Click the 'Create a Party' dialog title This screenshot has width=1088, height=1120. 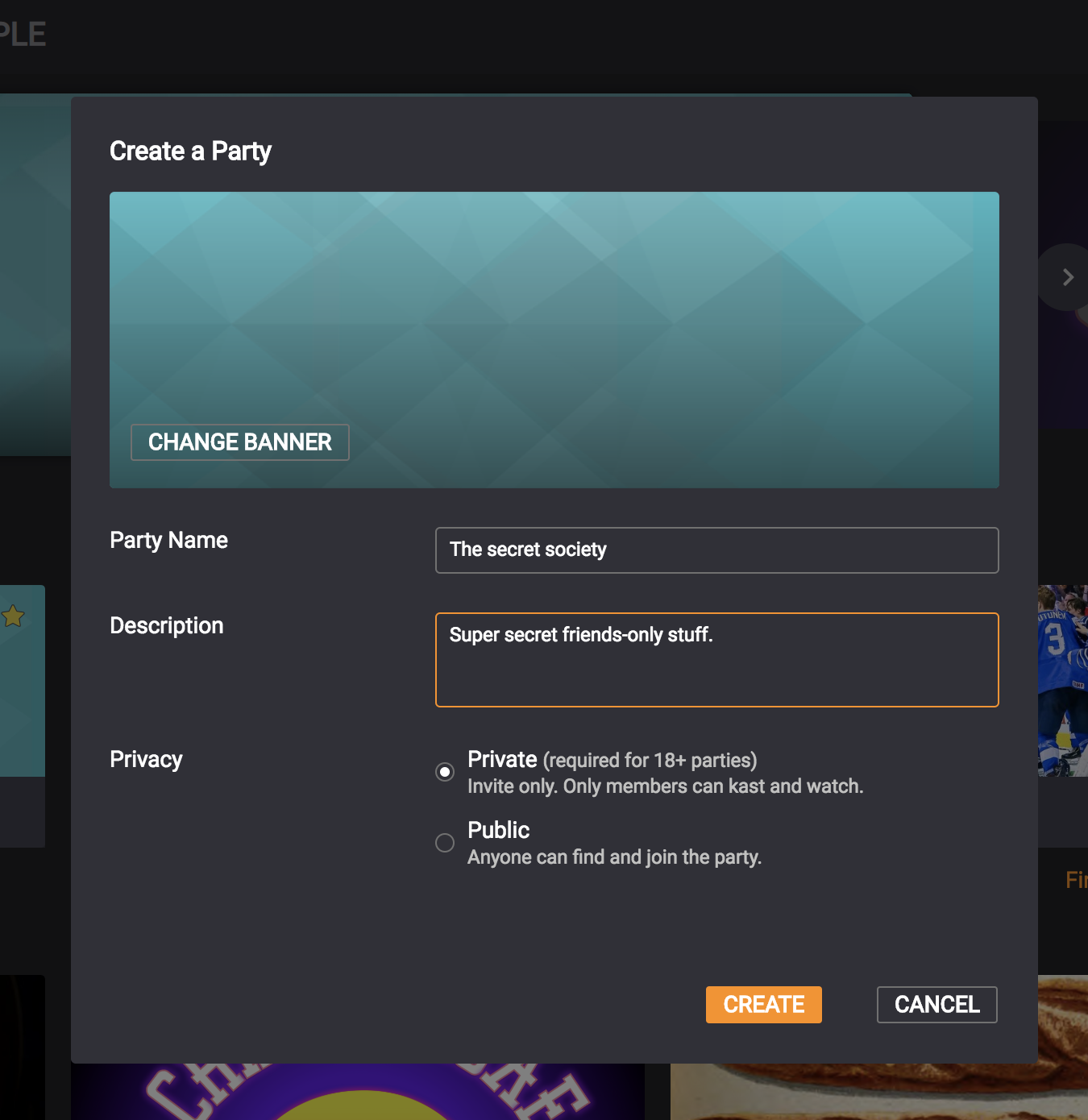tap(190, 151)
